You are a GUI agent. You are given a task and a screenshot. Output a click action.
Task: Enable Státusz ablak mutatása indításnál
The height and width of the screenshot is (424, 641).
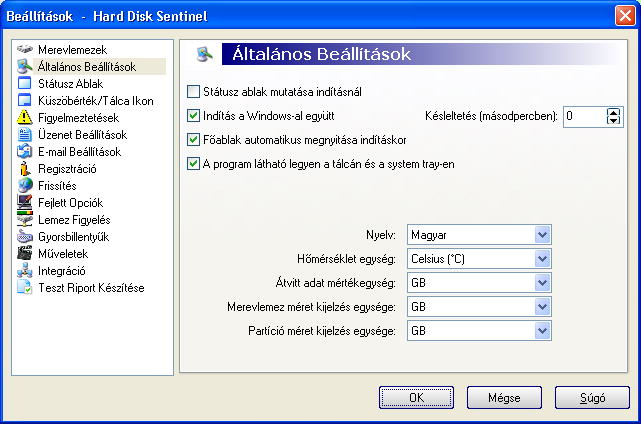(193, 92)
